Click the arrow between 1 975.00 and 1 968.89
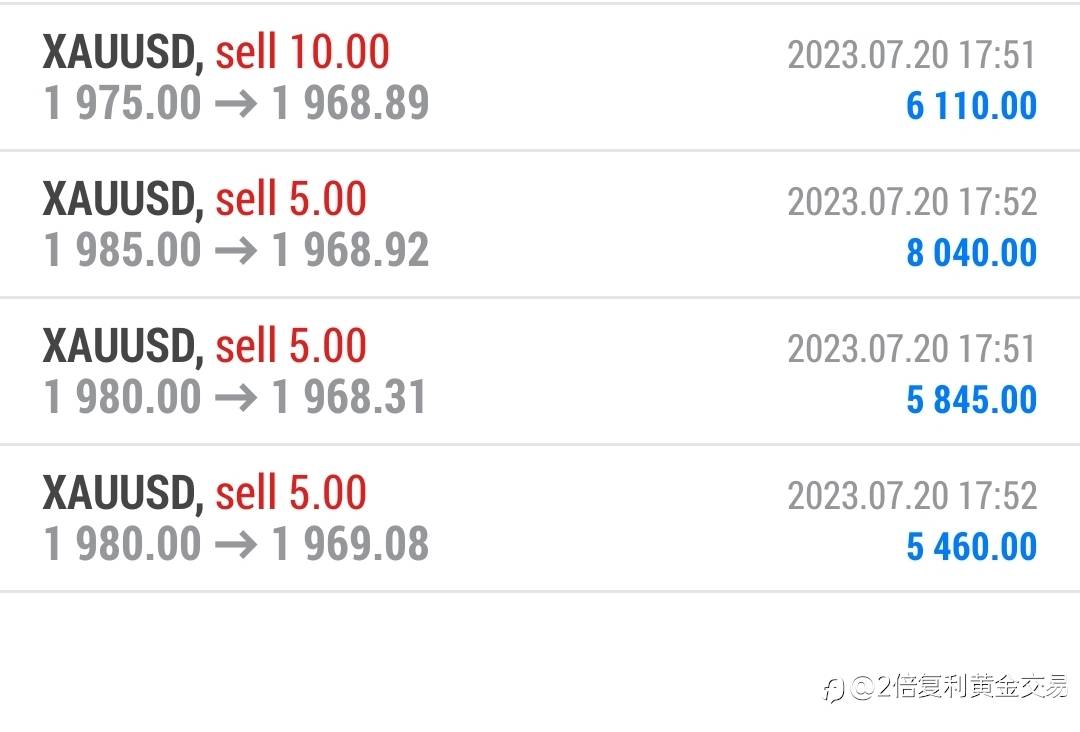Screen dimensions: 1080x732 tap(236, 104)
